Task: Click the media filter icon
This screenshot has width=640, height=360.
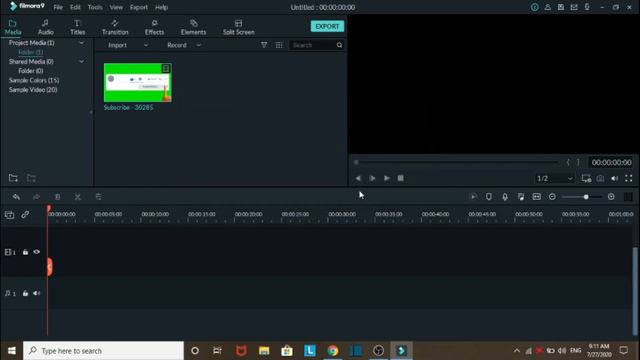Action: [x=264, y=45]
